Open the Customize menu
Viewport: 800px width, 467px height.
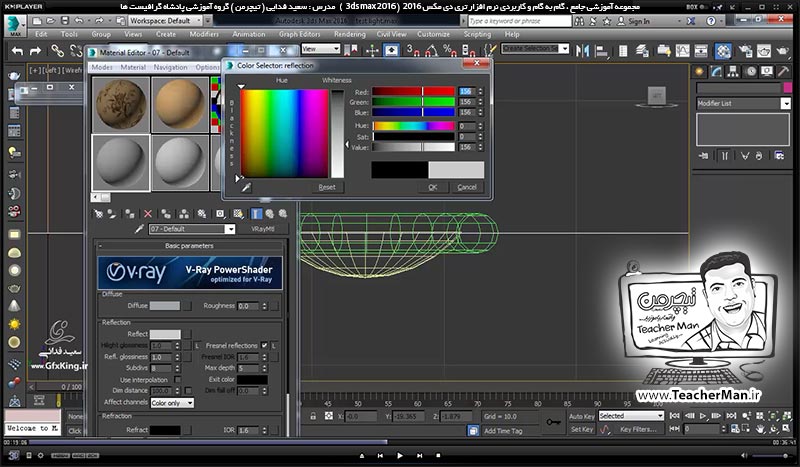coord(433,34)
